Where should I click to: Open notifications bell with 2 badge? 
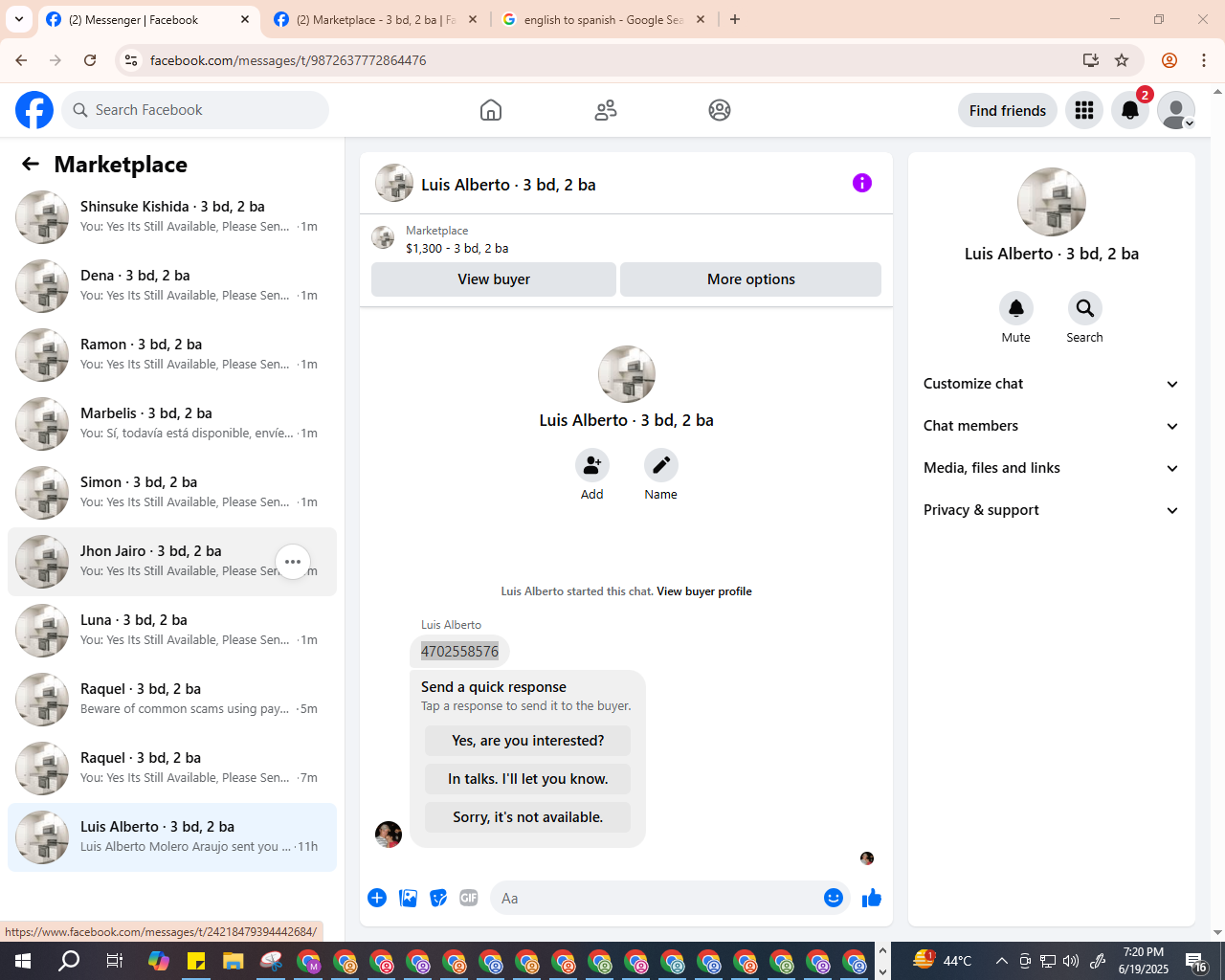1130,110
